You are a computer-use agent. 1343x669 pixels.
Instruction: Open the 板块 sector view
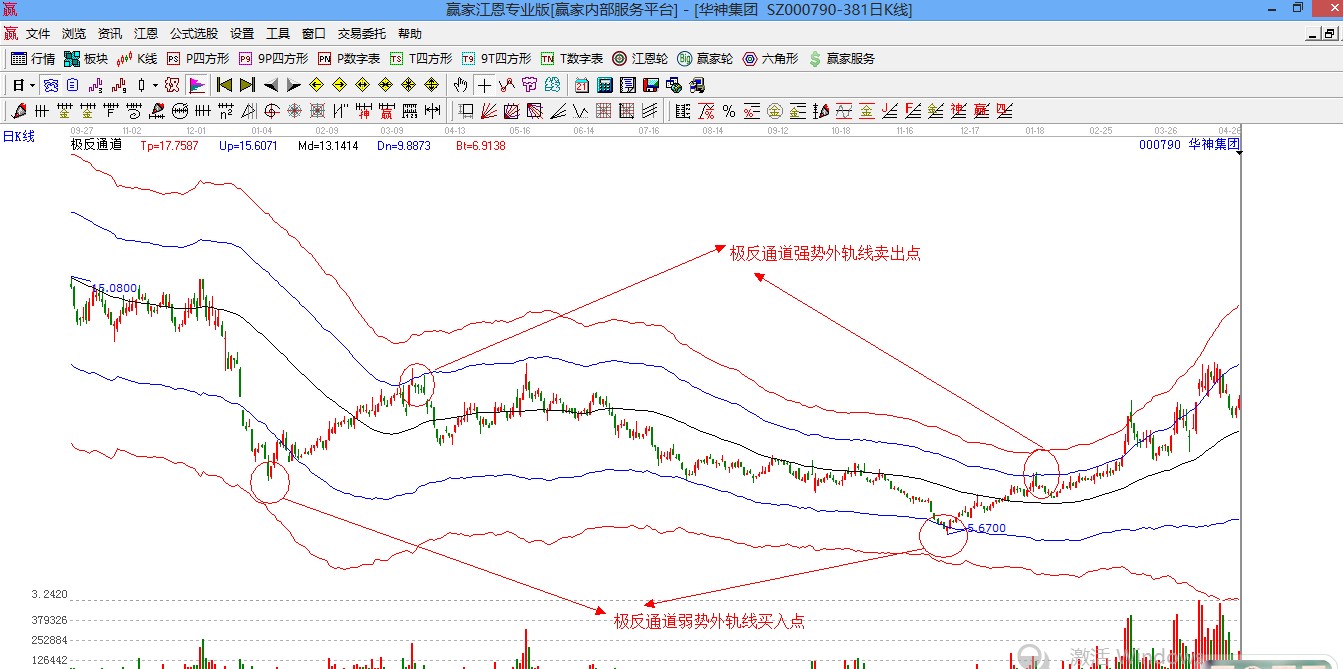point(86,59)
